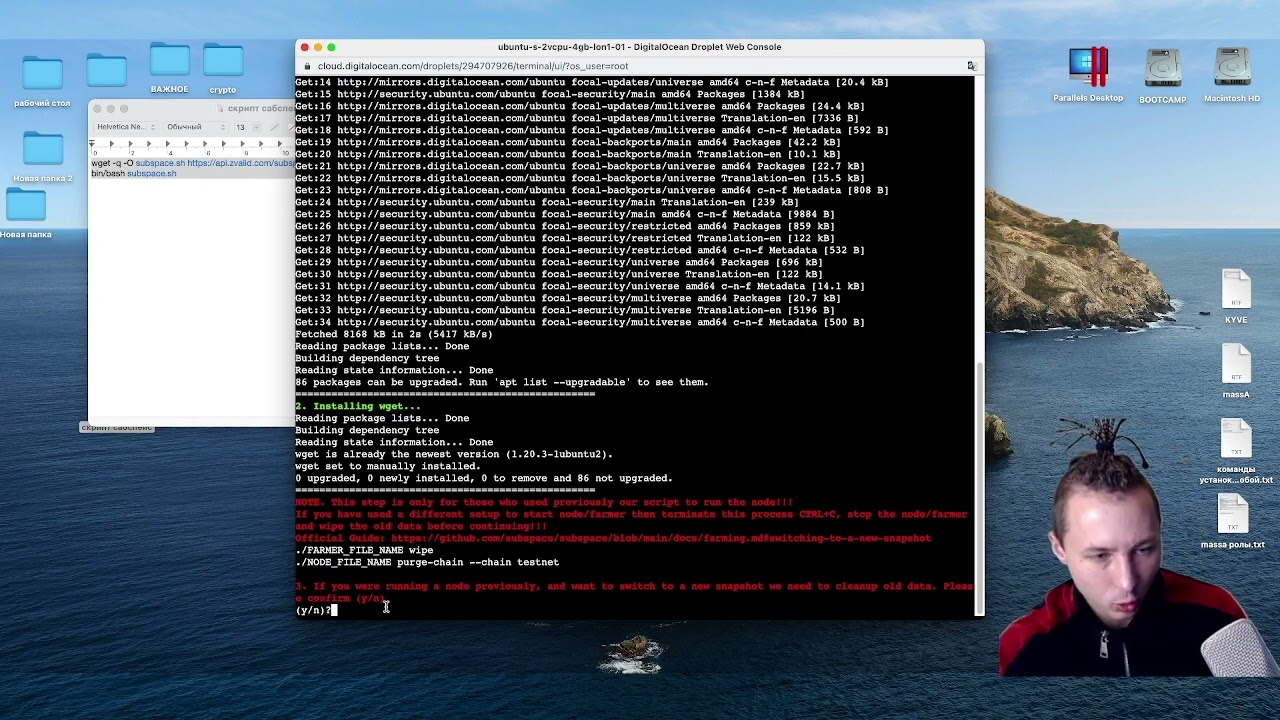Open the api.zvalid.com link in TextEdit
Image resolution: width=1280 pixels, height=720 pixels.
tap(240, 163)
